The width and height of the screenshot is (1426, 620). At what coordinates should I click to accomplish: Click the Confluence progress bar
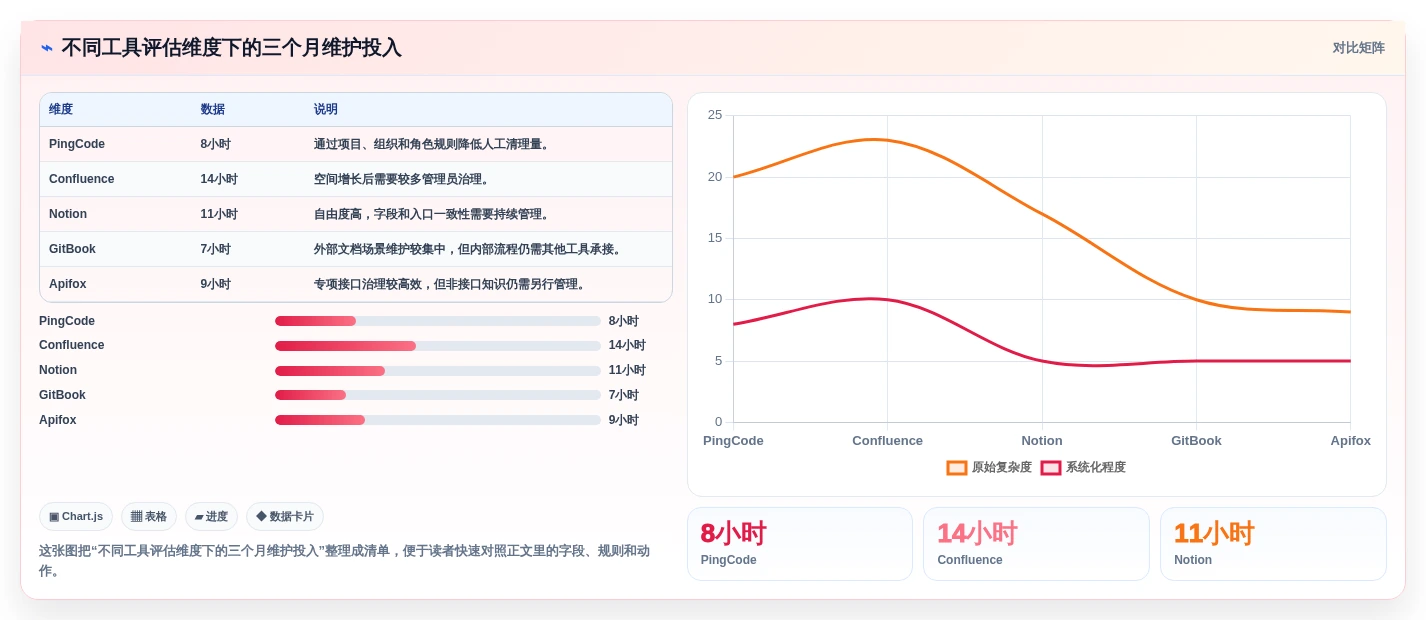[438, 346]
